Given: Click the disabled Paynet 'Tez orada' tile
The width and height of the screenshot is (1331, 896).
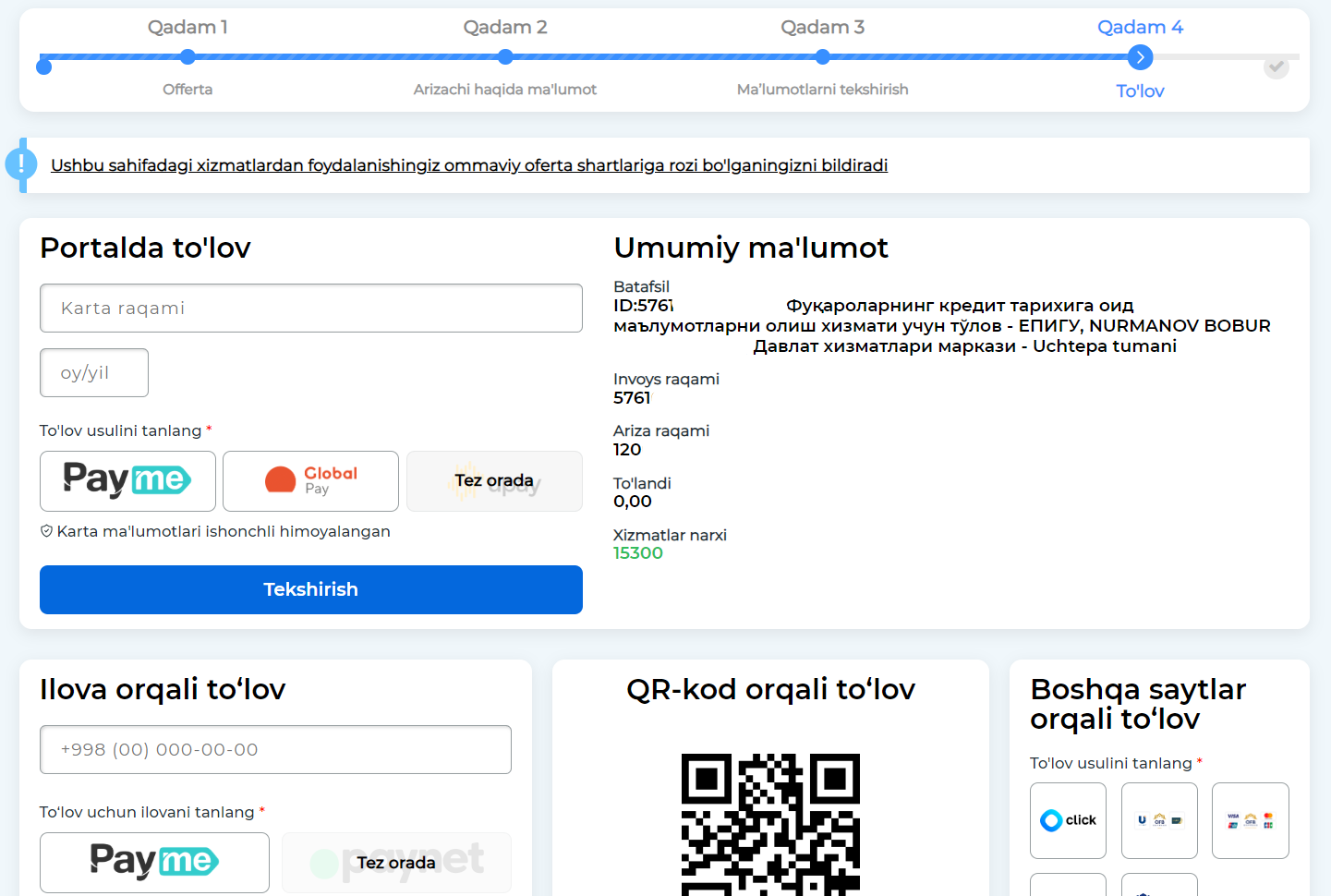Looking at the screenshot, I should click(x=396, y=863).
